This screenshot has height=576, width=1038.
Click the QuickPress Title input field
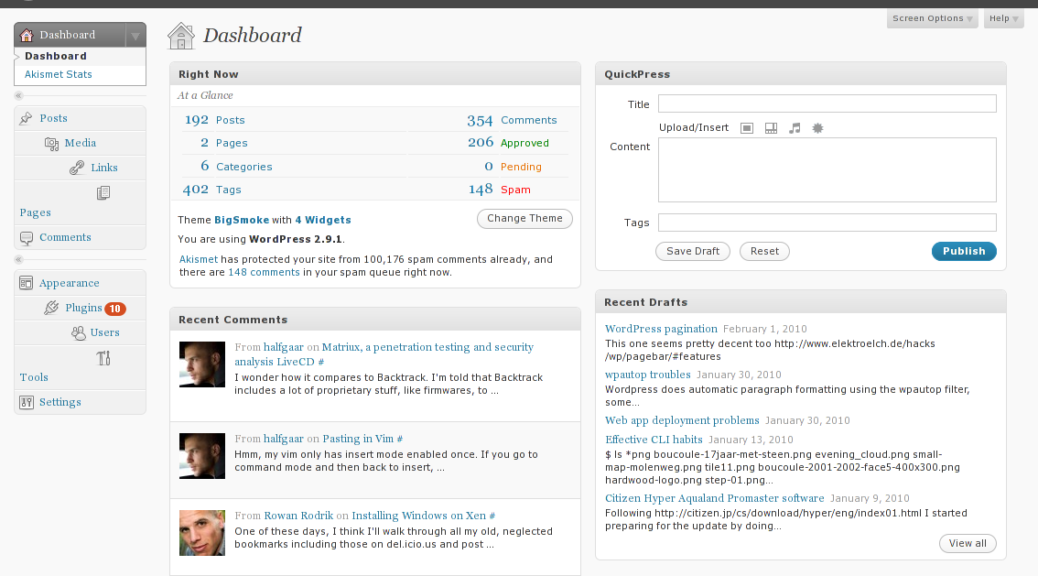coord(827,103)
